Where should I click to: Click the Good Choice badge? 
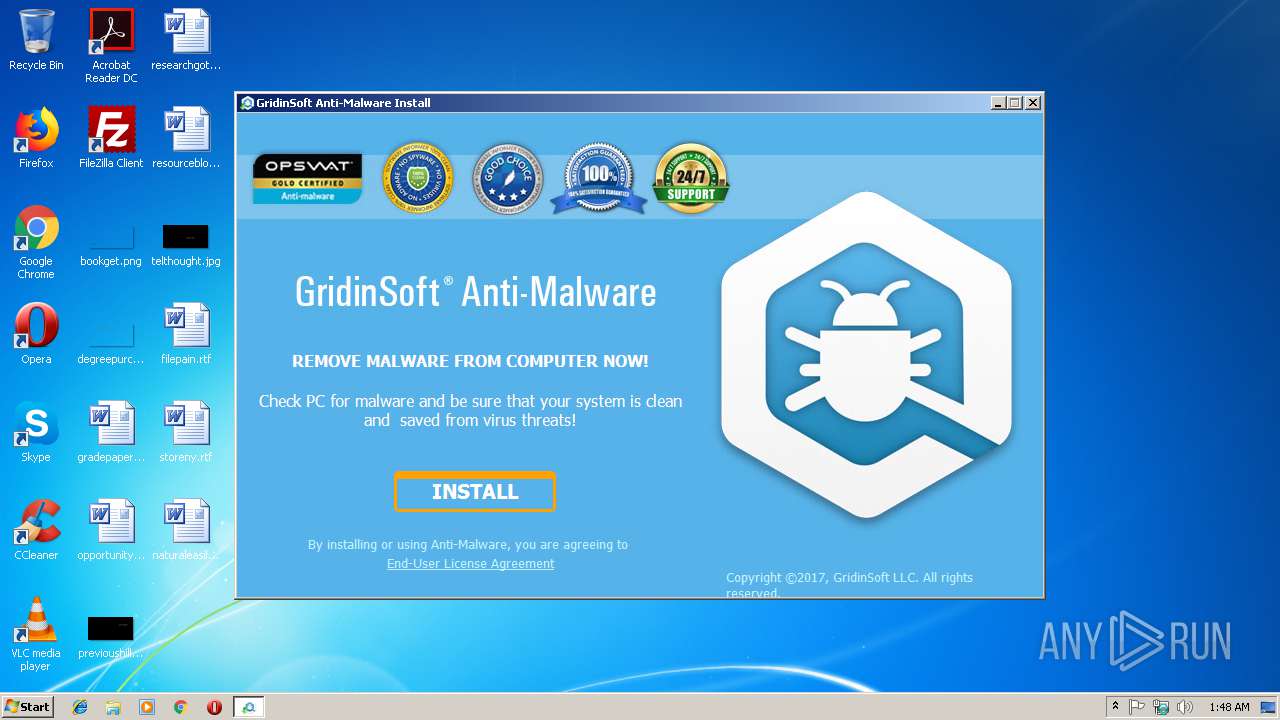coord(508,178)
